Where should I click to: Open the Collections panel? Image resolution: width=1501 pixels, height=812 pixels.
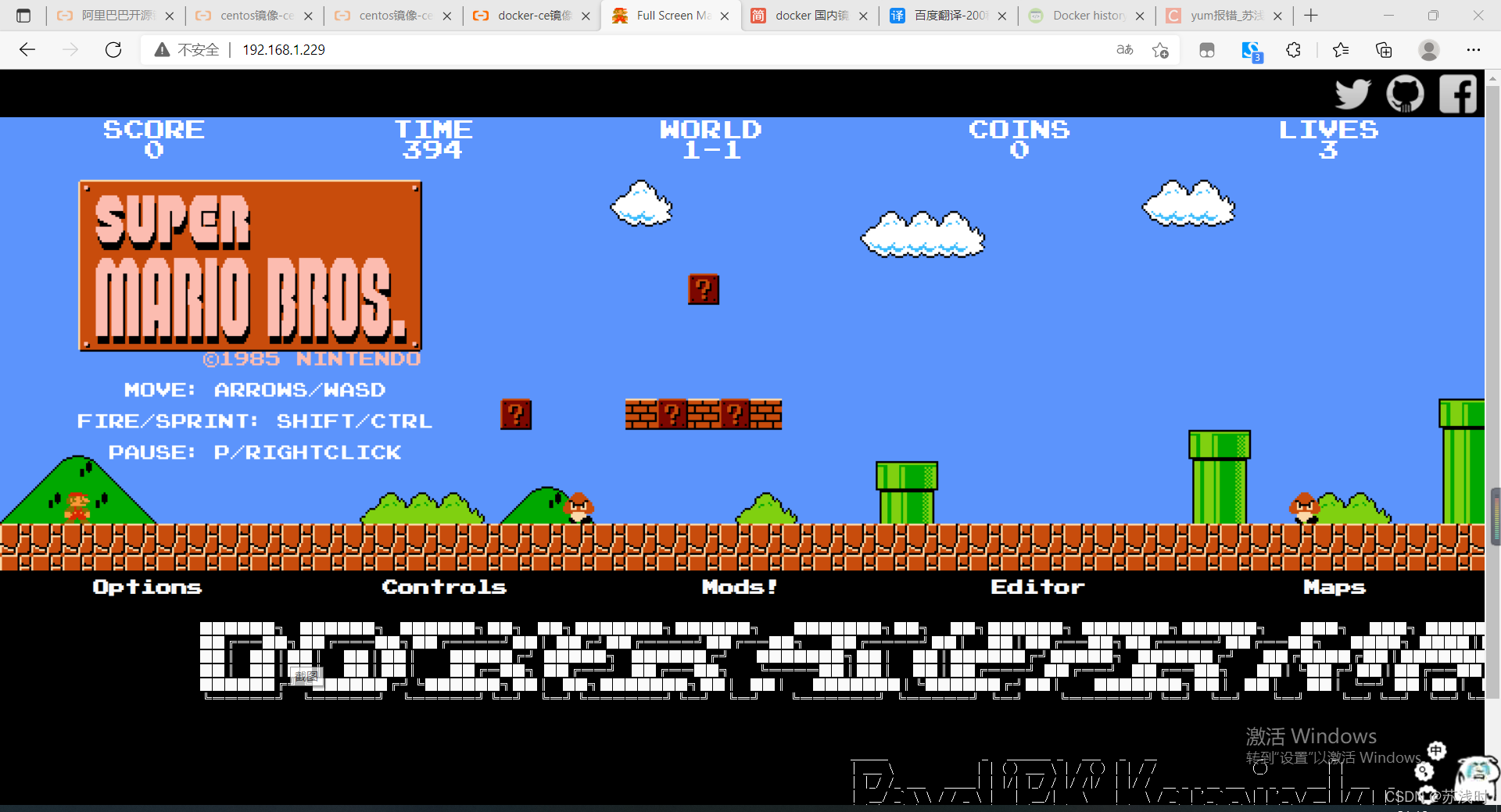coord(1384,50)
